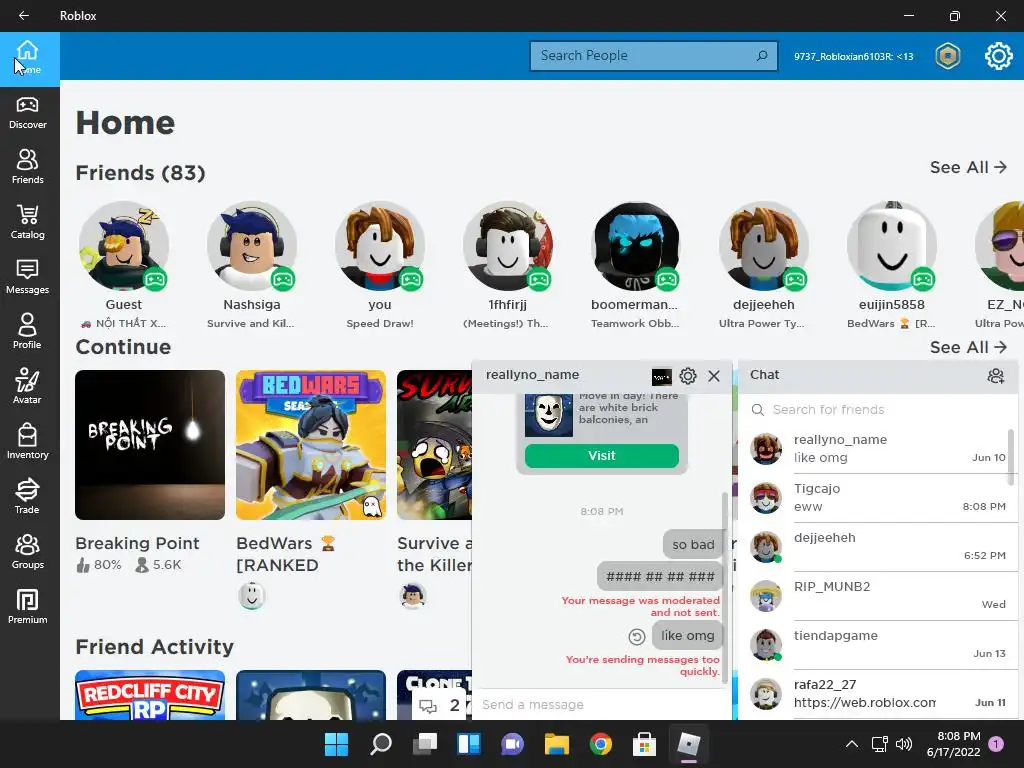Image resolution: width=1024 pixels, height=768 pixels.
Task: Click the Robux icon in header
Action: click(948, 56)
